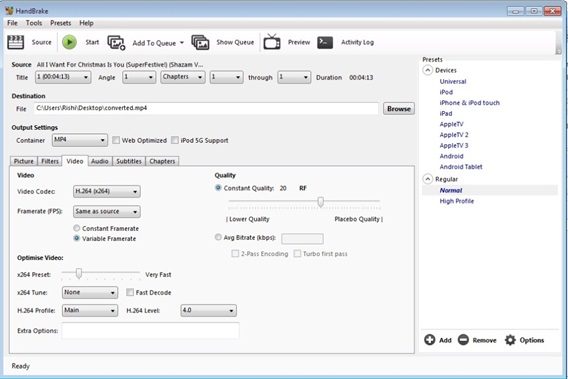Open the H.264 Profile dropdown
Viewport: 568px width, 379px height.
90,311
